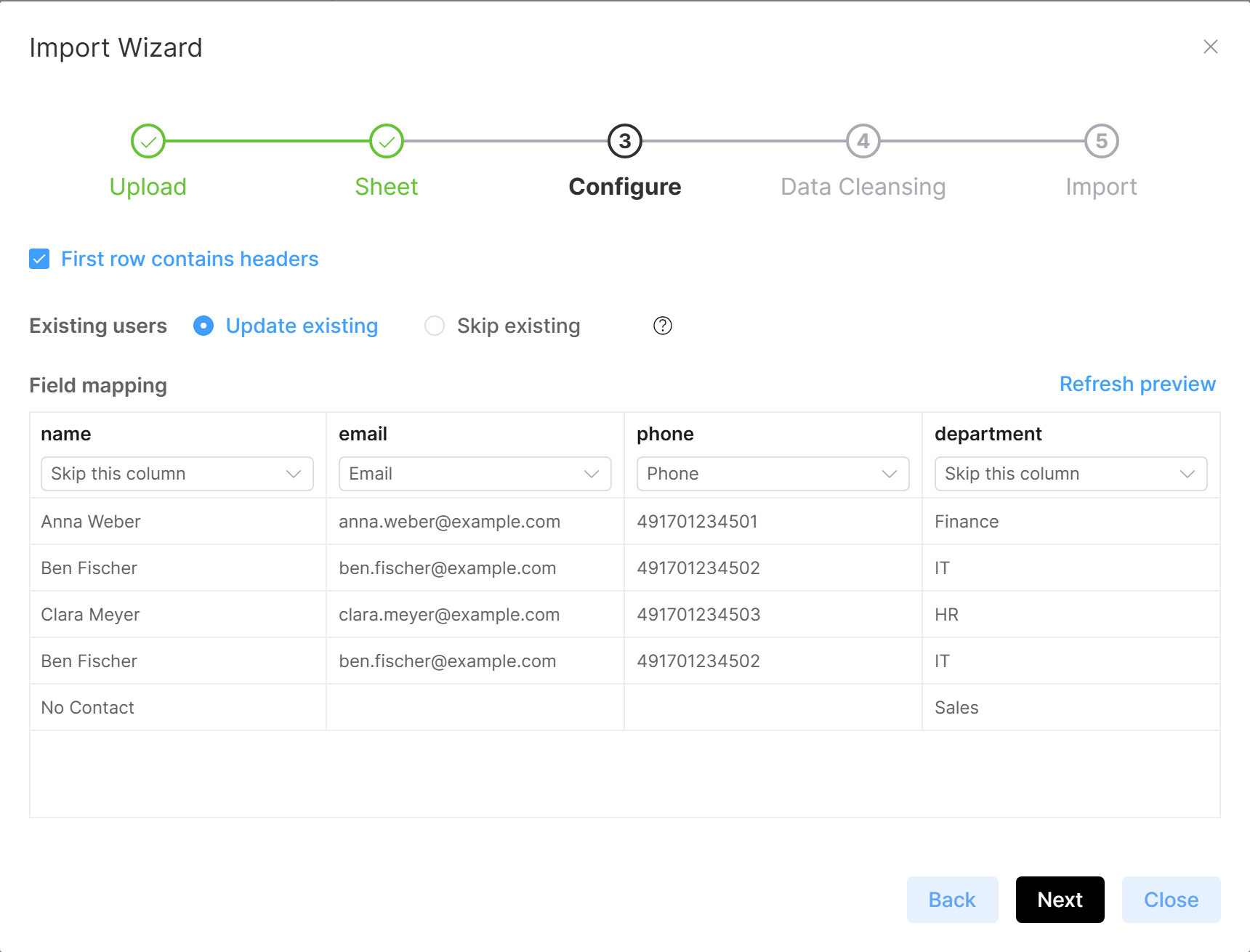Open the department column mapping dropdown
Screen dimensions: 1250x952
coord(1071,474)
